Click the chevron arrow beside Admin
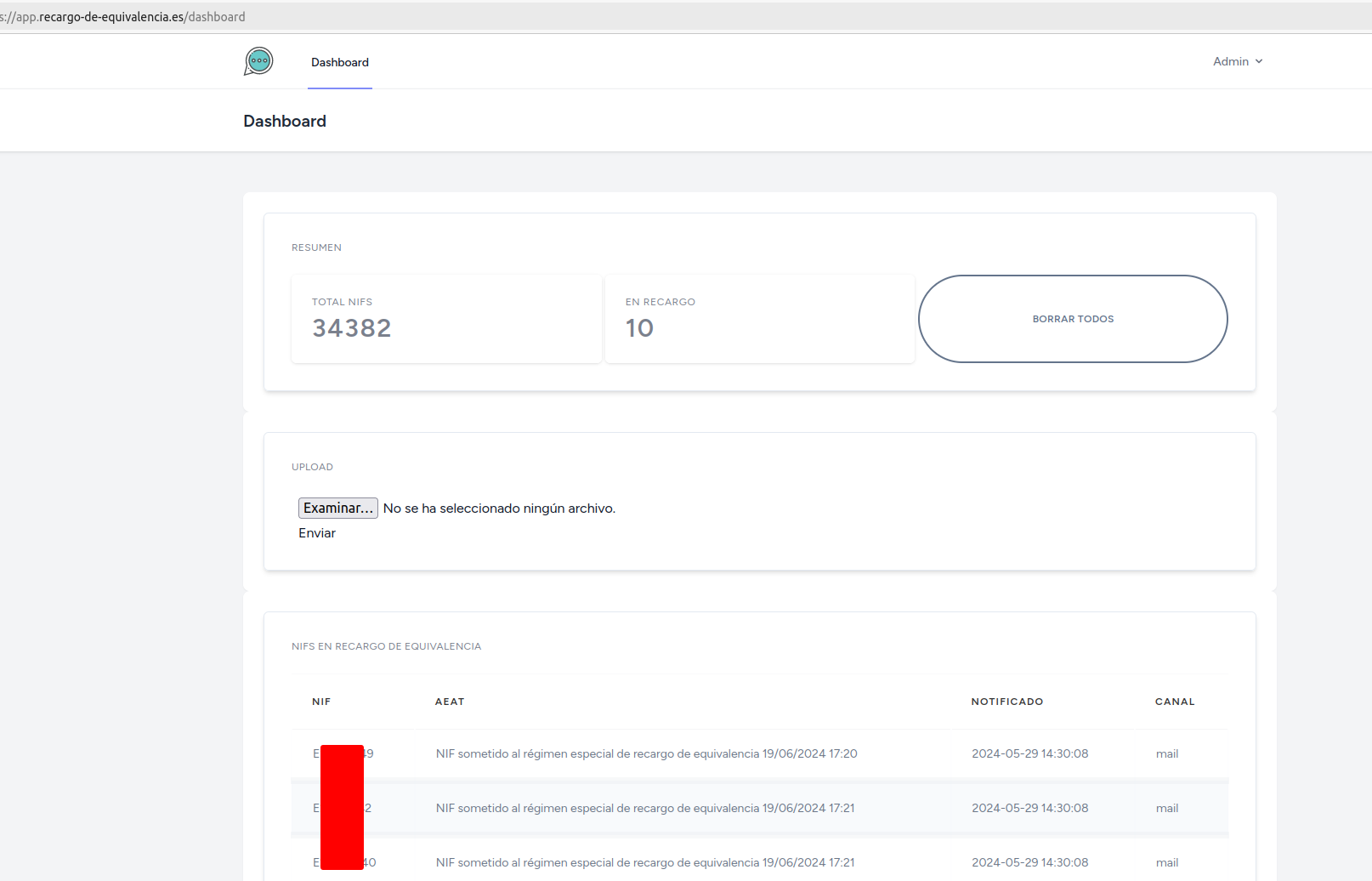The image size is (1372, 881). click(1259, 61)
